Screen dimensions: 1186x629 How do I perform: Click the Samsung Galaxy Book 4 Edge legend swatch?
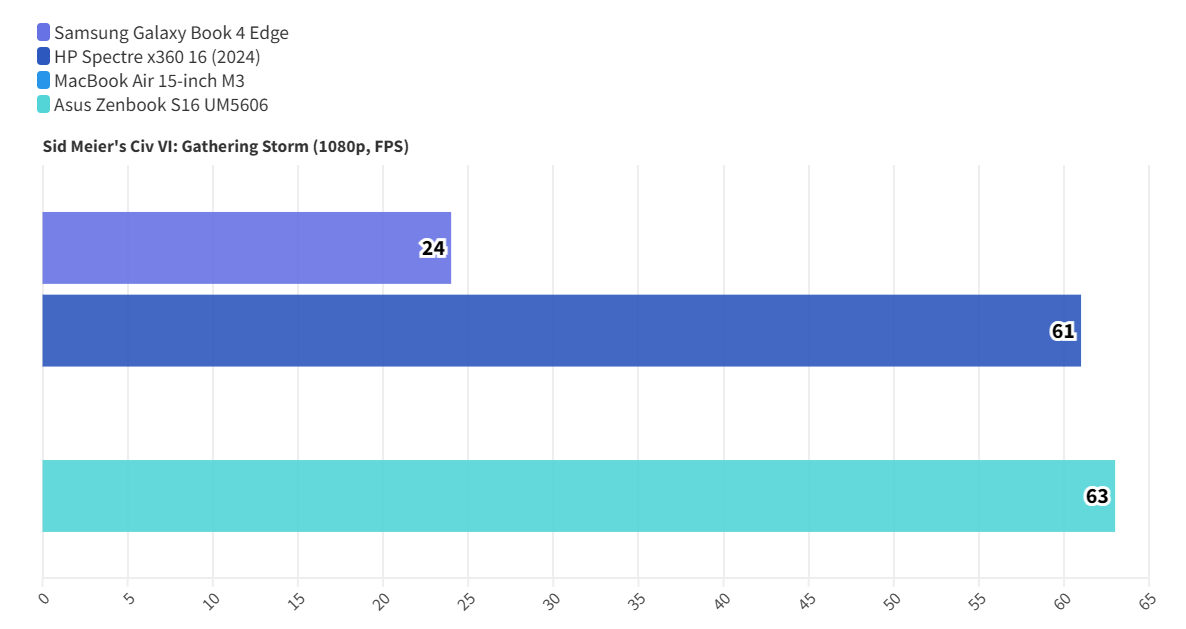coord(43,33)
